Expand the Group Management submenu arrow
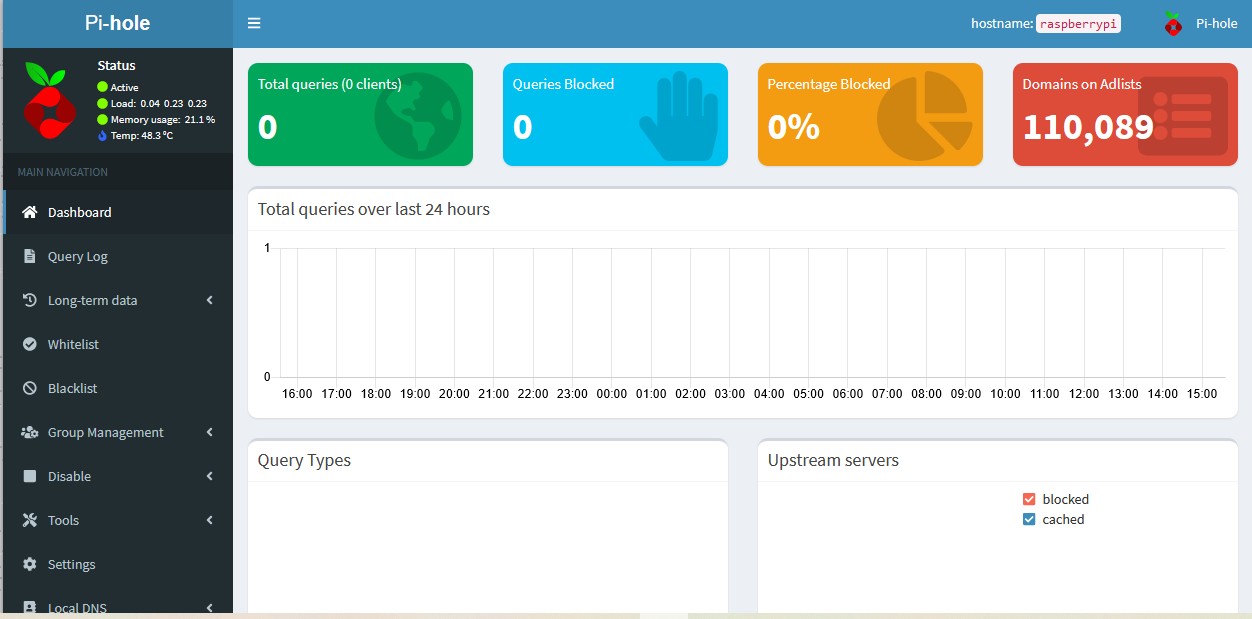This screenshot has height=619, width=1252. point(210,432)
